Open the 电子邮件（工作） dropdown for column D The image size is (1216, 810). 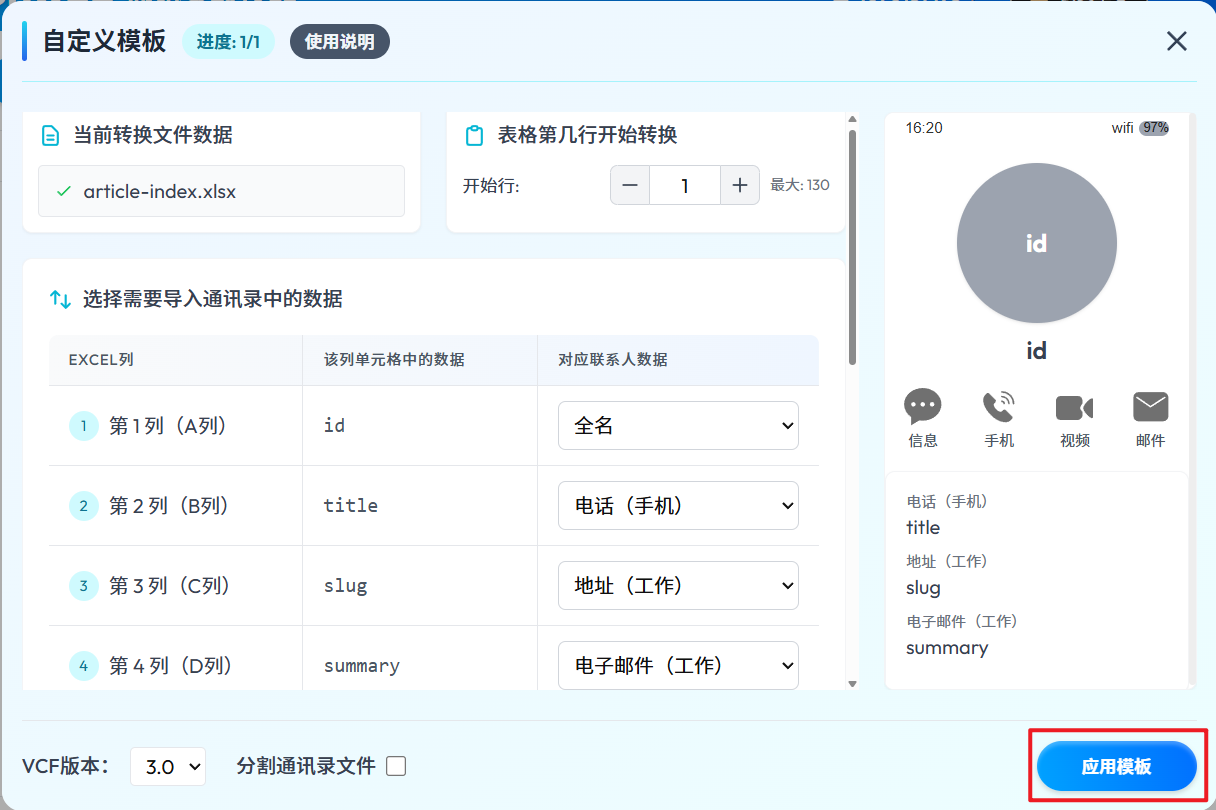678,666
